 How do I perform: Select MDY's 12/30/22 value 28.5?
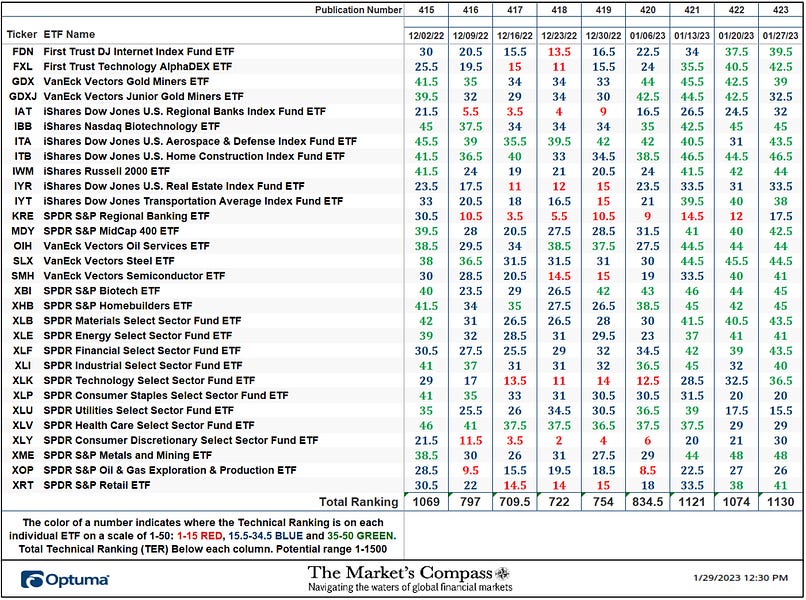(603, 231)
